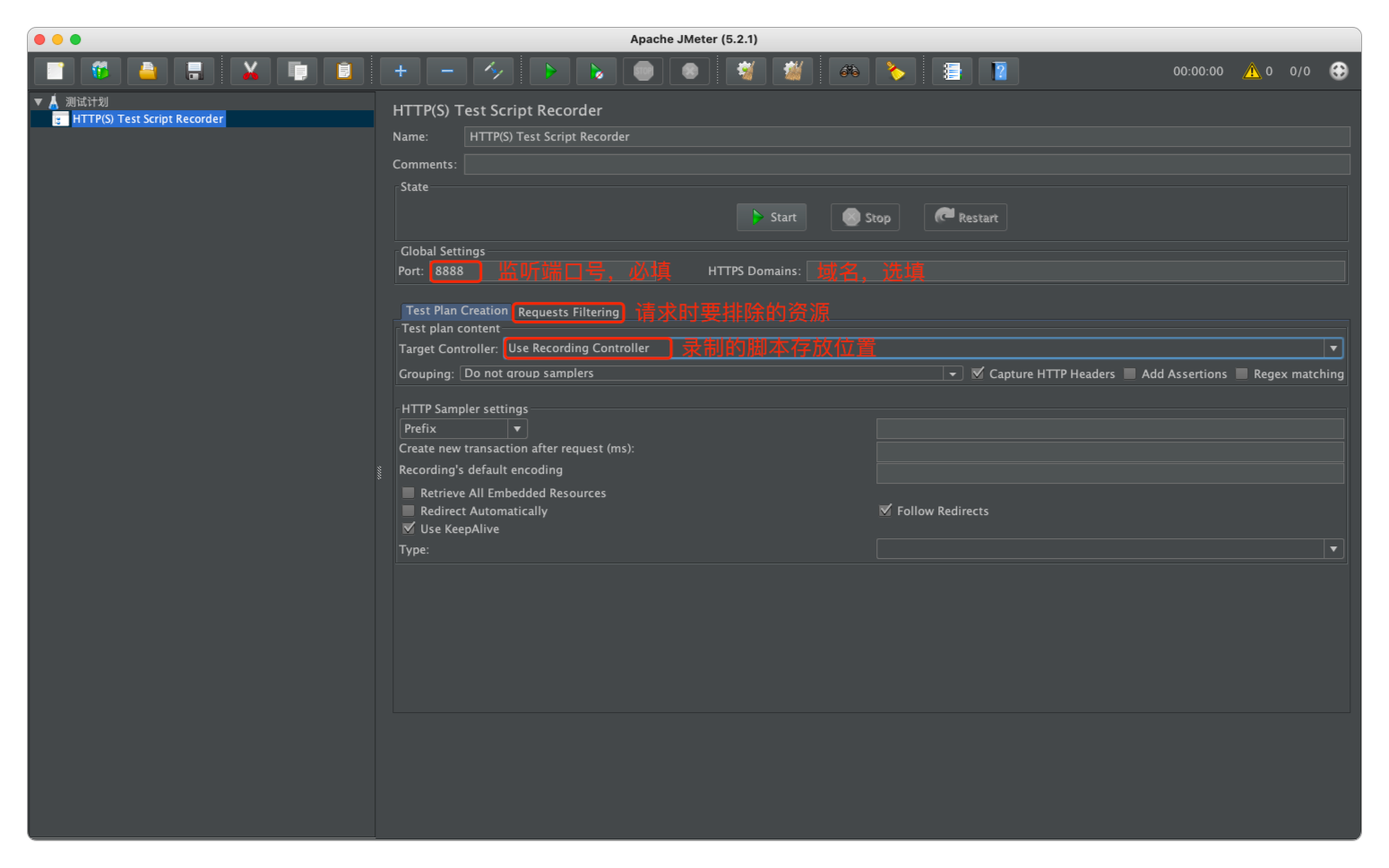This screenshot has height=868, width=1389.
Task: Click the Cut scissors icon
Action: click(x=250, y=71)
